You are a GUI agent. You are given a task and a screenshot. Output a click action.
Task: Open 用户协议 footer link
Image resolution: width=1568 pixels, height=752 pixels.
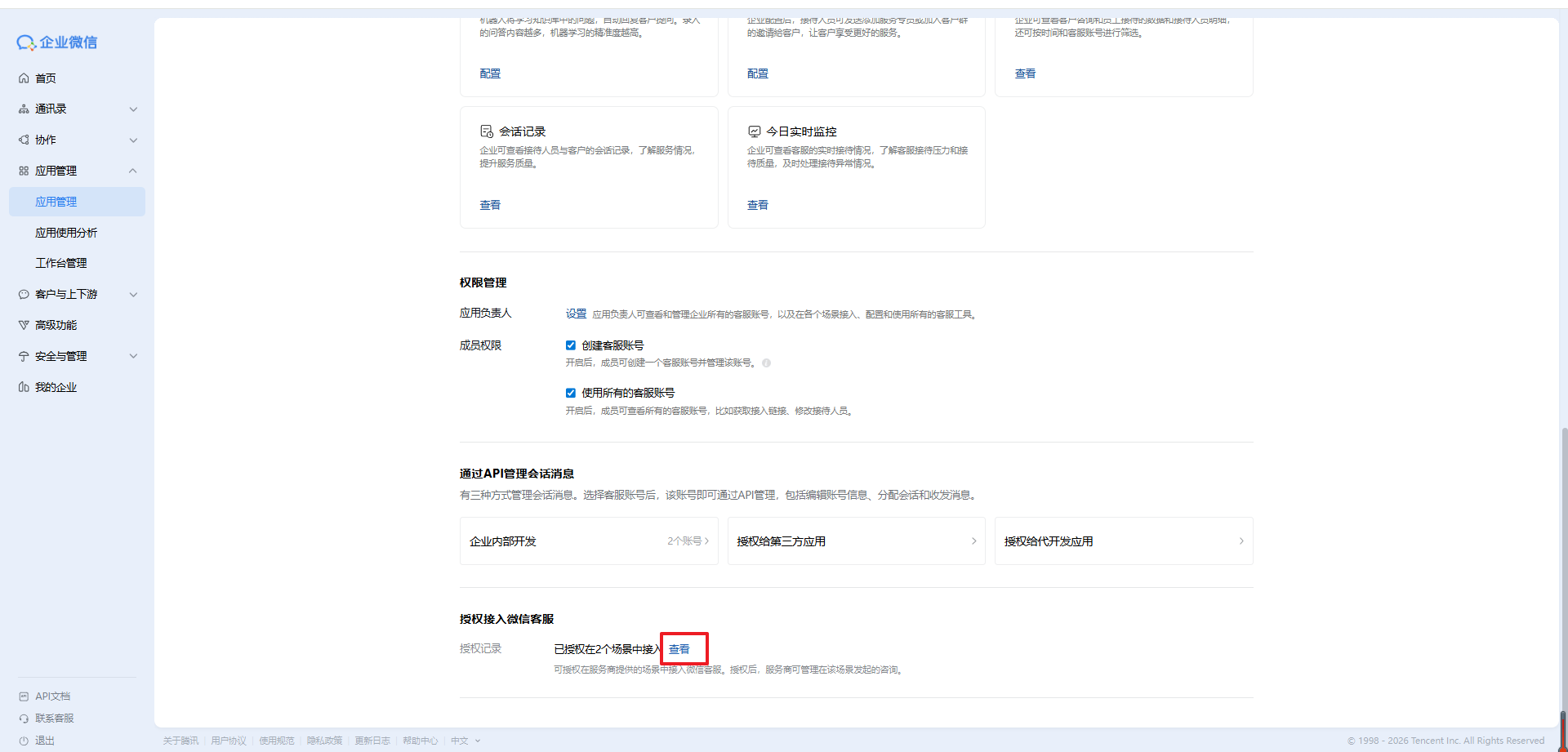229,741
